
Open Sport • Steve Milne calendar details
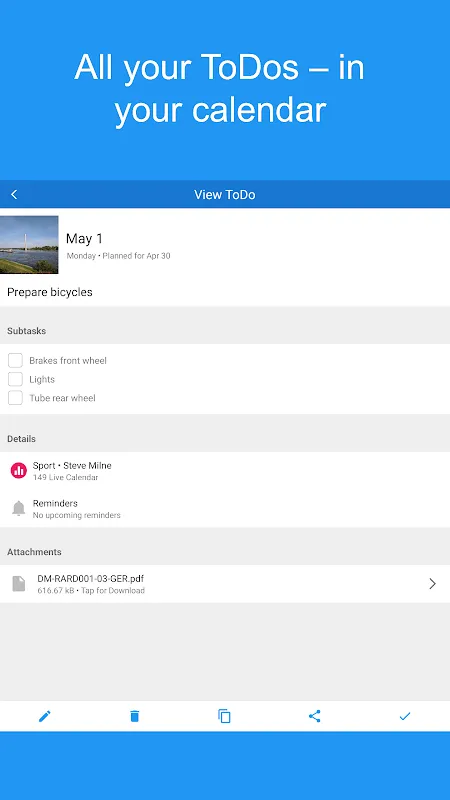(225, 470)
